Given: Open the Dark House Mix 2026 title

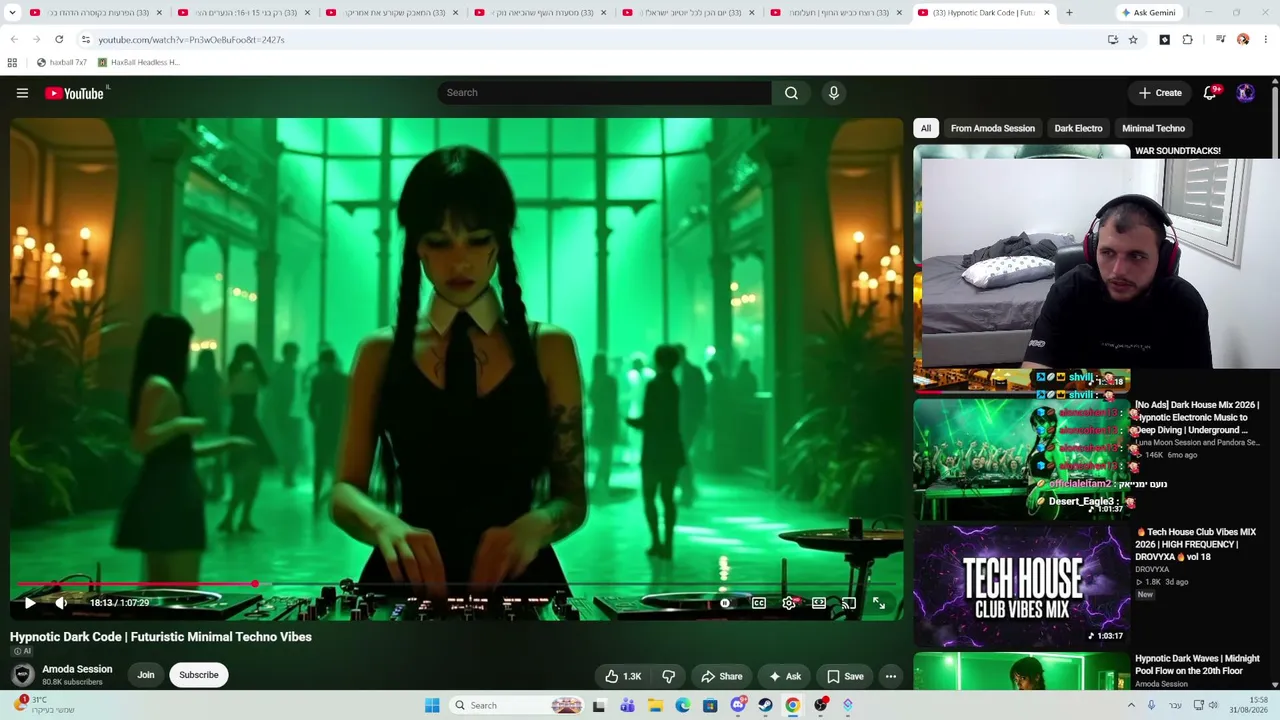Looking at the screenshot, I should [1197, 417].
